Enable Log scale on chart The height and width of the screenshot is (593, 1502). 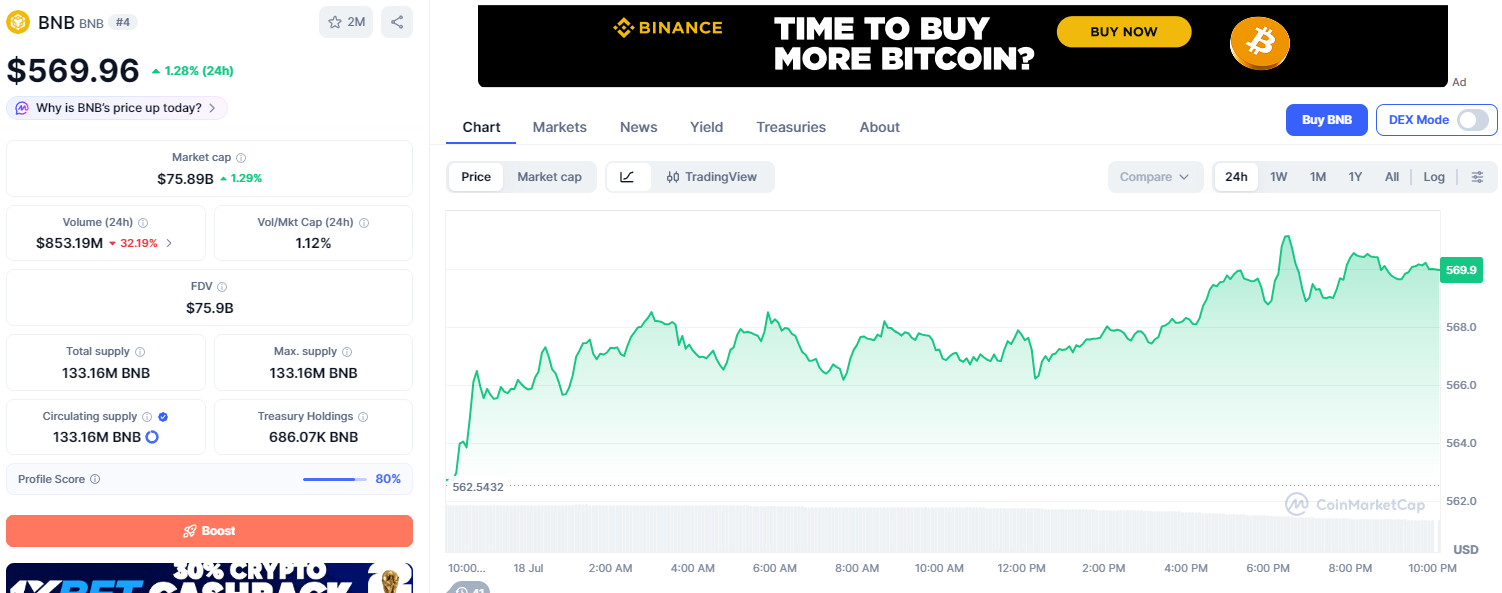[x=1434, y=177]
